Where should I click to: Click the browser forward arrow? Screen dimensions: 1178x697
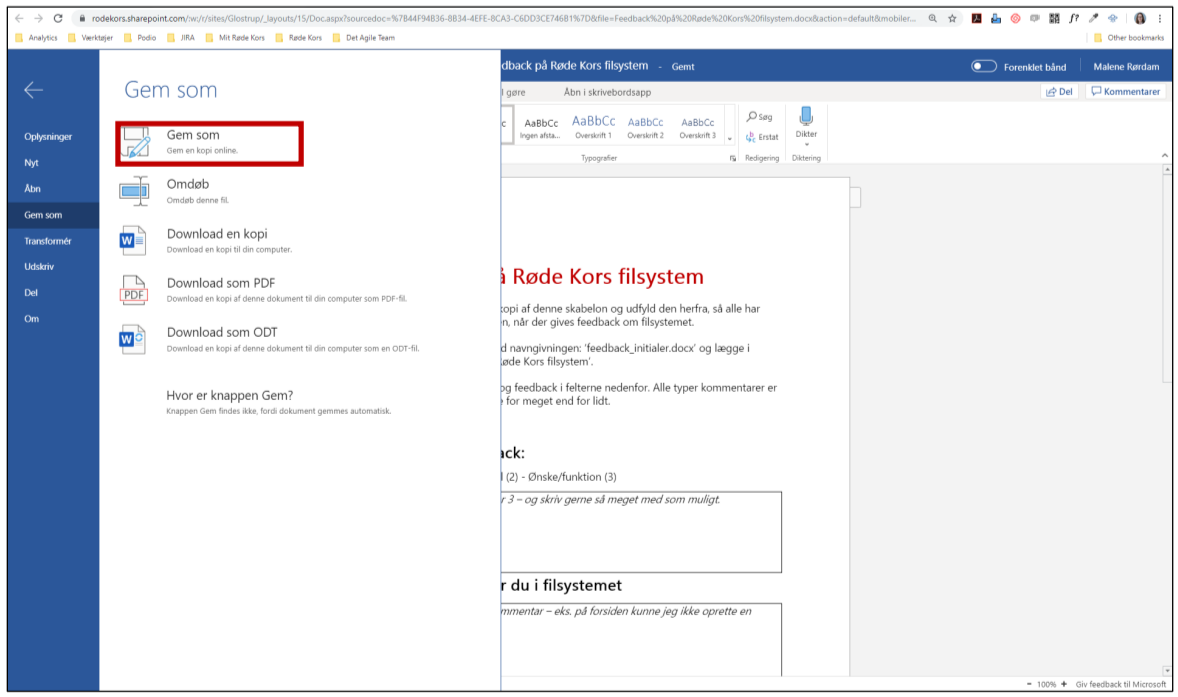38,18
